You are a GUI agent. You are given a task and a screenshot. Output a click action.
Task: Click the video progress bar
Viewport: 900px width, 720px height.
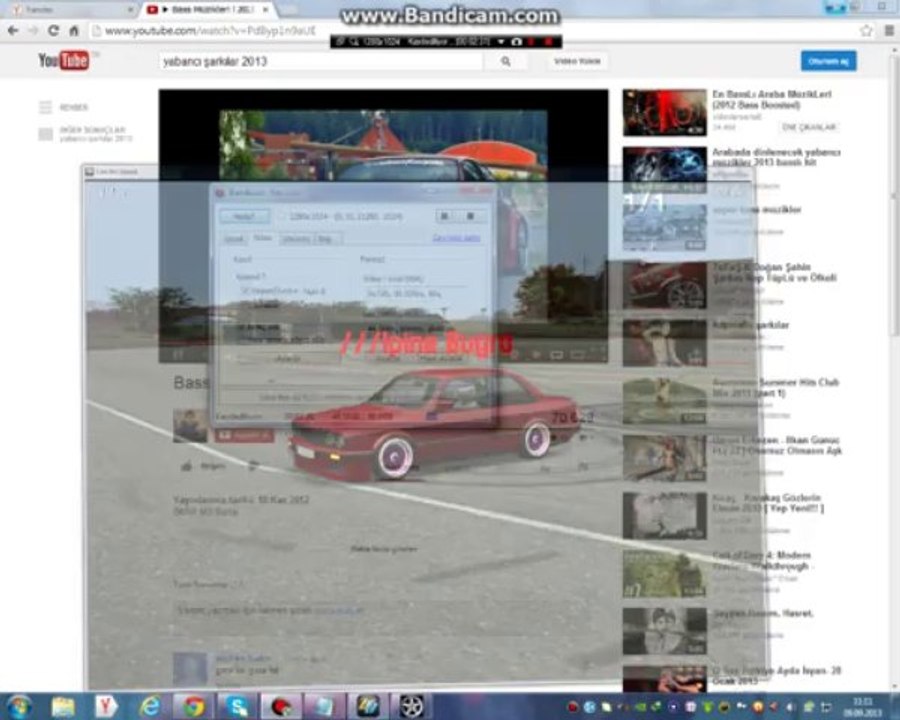pyautogui.click(x=383, y=344)
